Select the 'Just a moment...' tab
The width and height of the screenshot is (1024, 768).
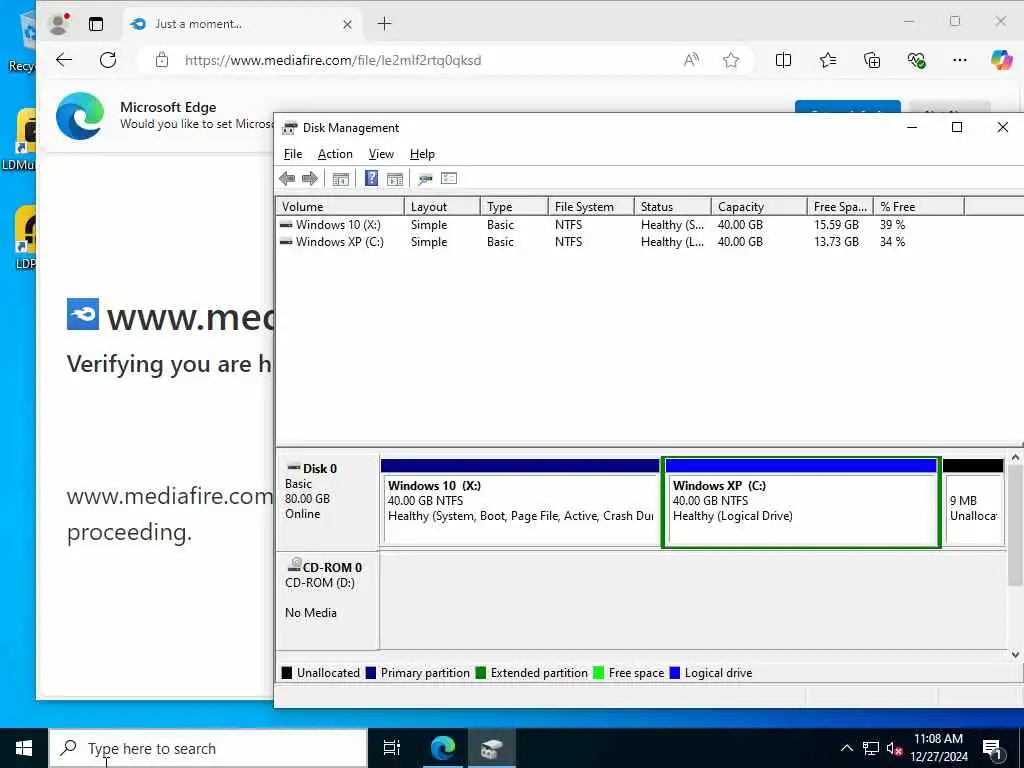click(242, 24)
